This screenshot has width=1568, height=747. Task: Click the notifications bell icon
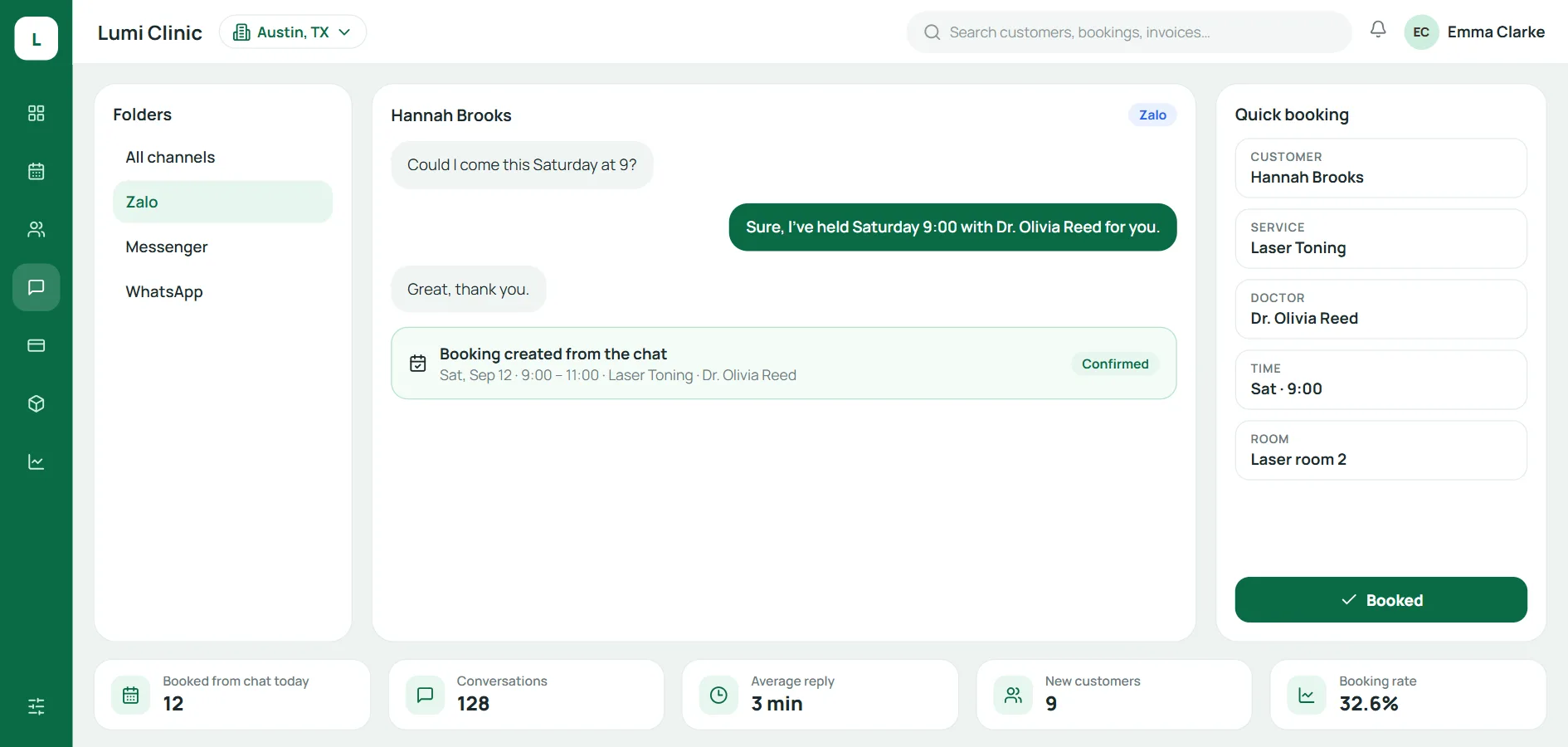1378,29
